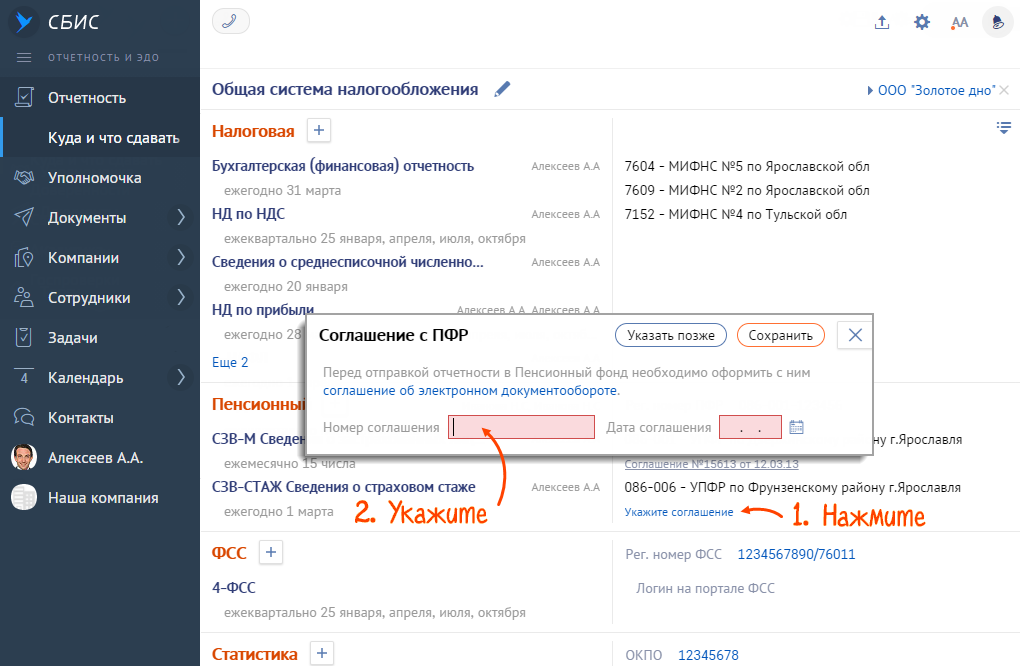Image resolution: width=1020 pixels, height=666 pixels.
Task: Open calendar picker for agreement date
Action: point(796,427)
